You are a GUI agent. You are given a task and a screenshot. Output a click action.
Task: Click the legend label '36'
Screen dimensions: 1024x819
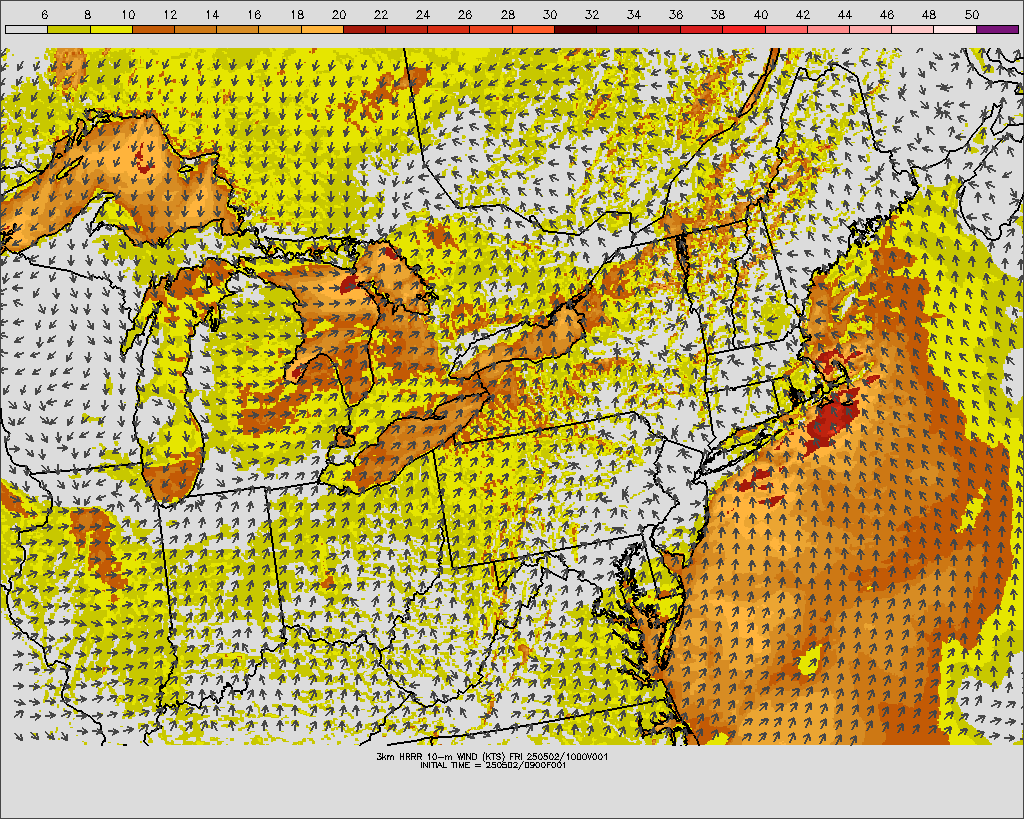click(676, 14)
